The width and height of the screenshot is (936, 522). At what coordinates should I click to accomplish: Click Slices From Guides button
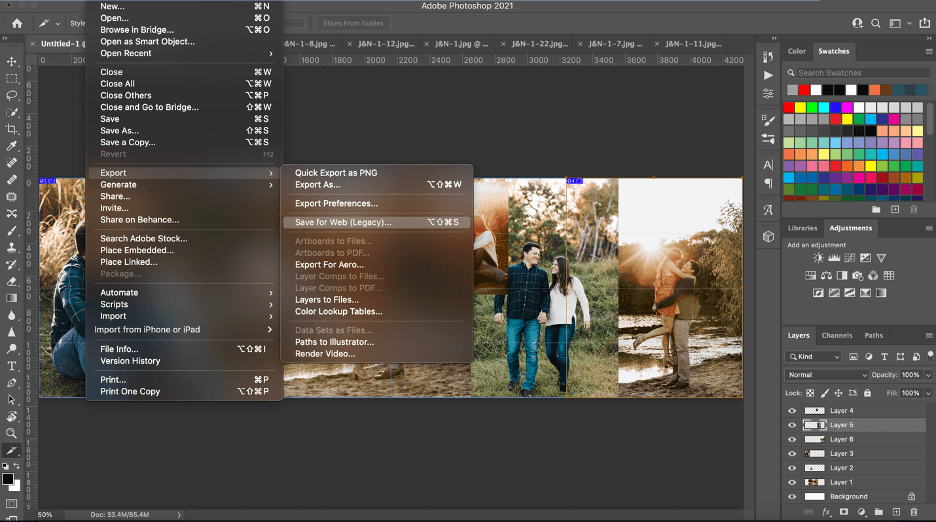pyautogui.click(x=353, y=23)
